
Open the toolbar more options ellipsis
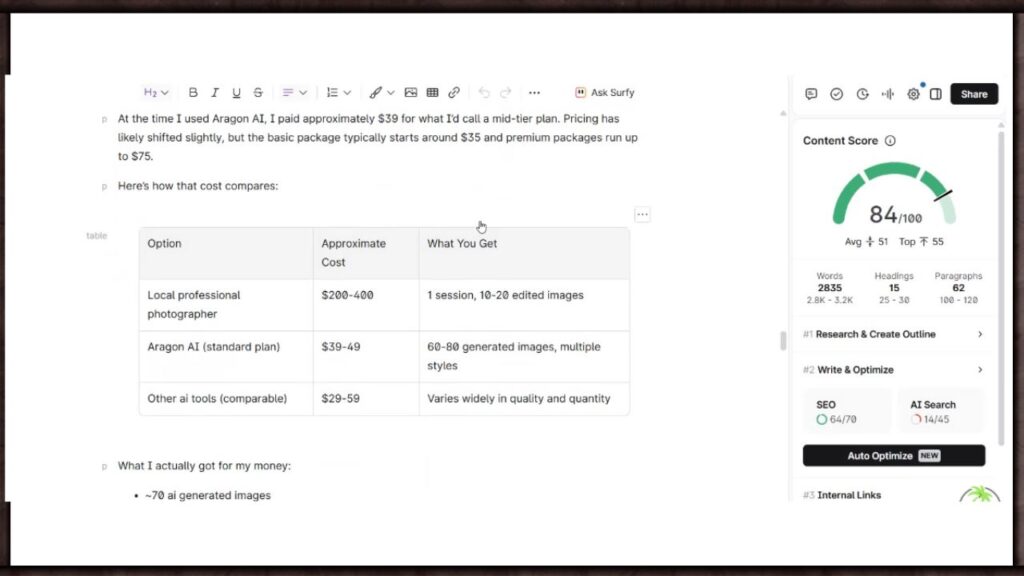pos(534,93)
